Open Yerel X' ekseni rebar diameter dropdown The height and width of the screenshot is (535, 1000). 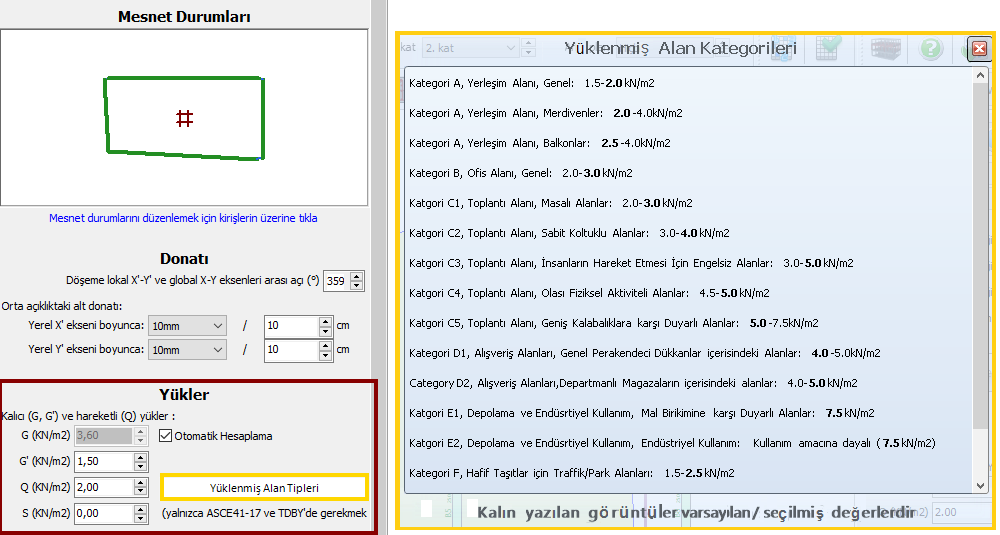[187, 326]
